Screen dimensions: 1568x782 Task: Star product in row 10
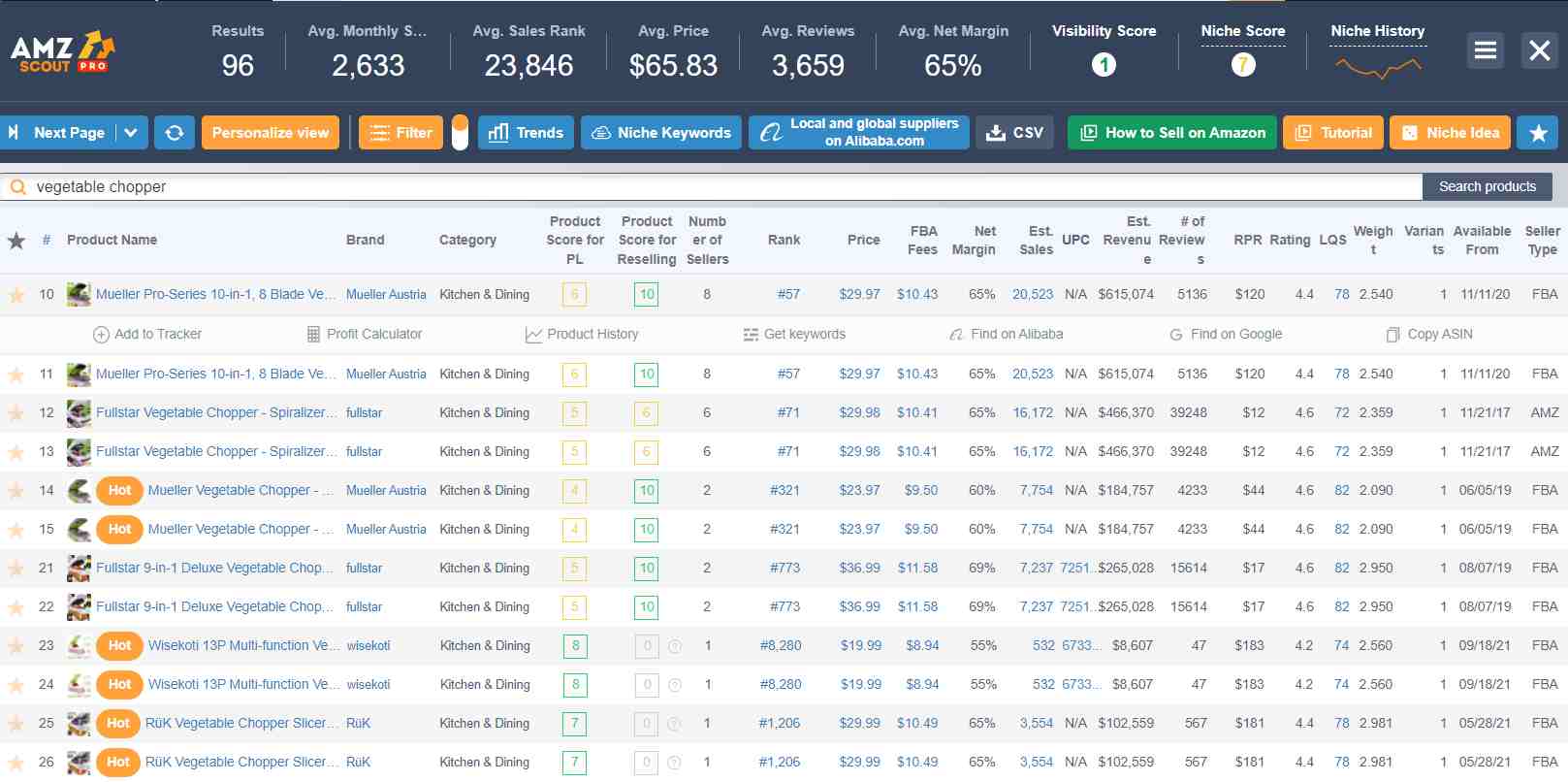(16, 295)
